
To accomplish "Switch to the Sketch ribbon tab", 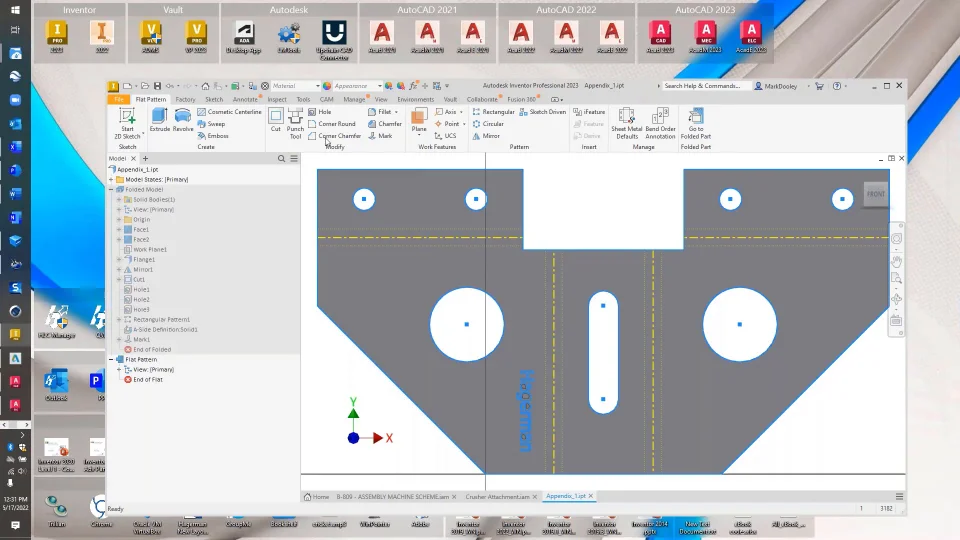I will [x=214, y=100].
